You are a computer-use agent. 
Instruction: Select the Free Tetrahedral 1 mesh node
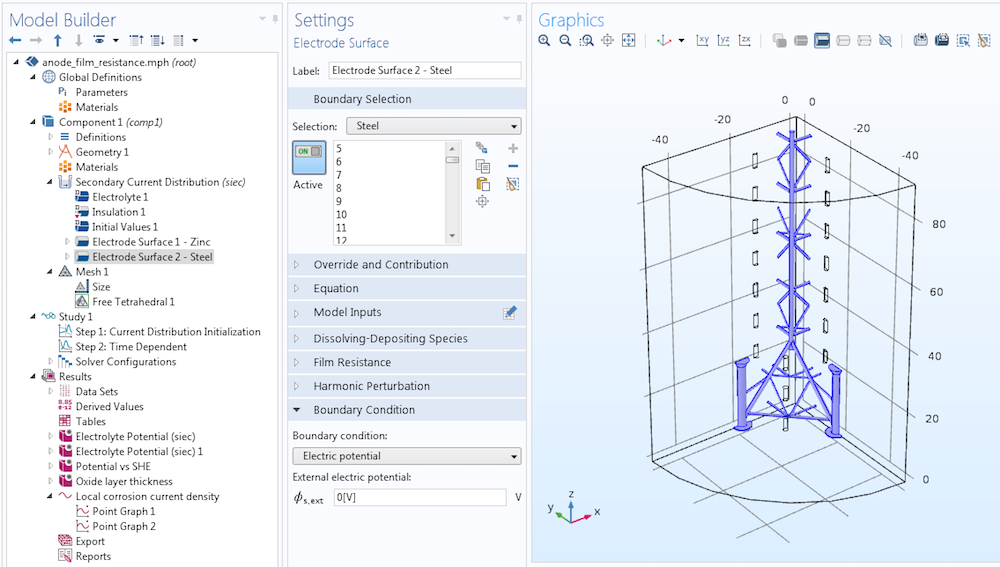pos(133,302)
